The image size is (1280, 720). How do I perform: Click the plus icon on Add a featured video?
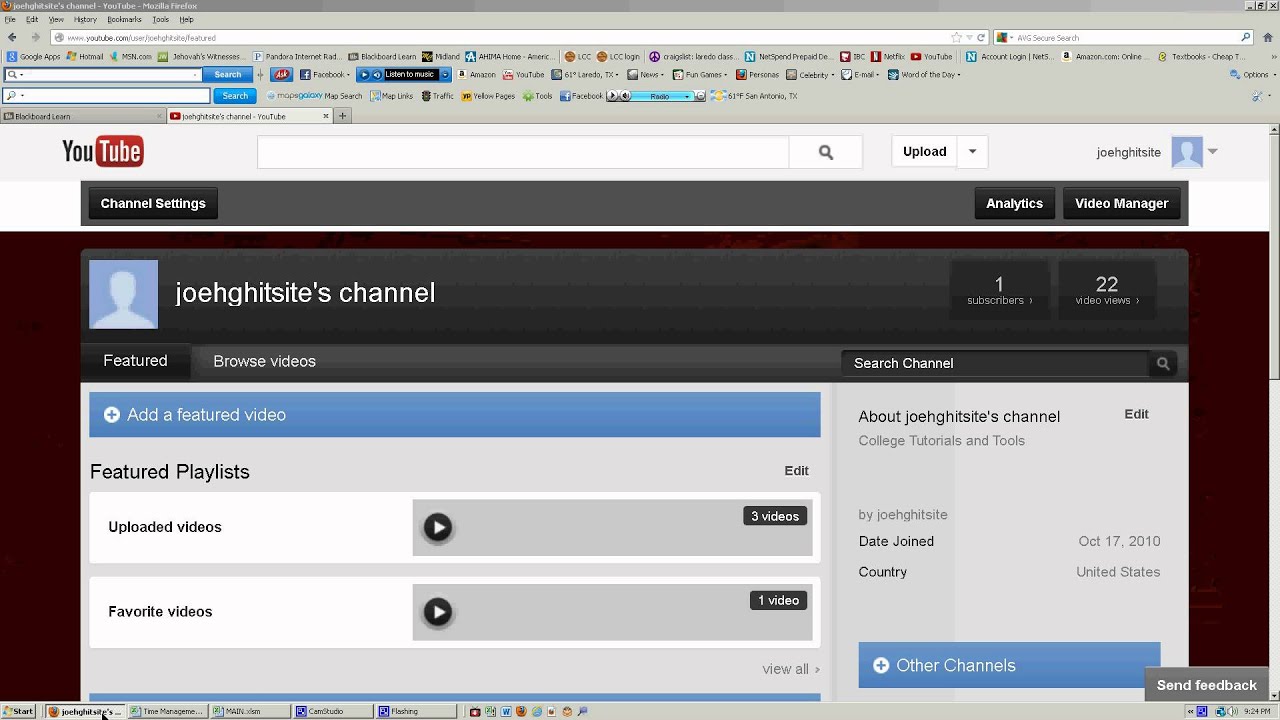point(112,415)
